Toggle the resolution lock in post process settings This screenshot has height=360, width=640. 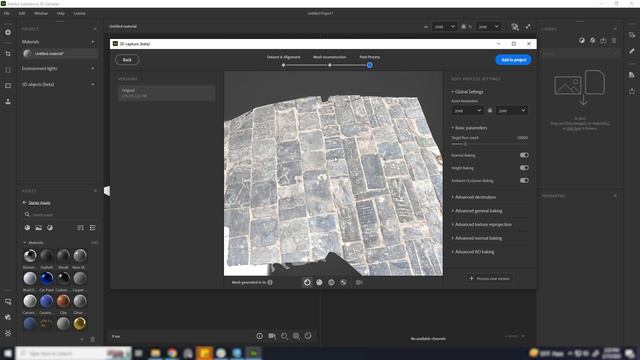(x=490, y=111)
